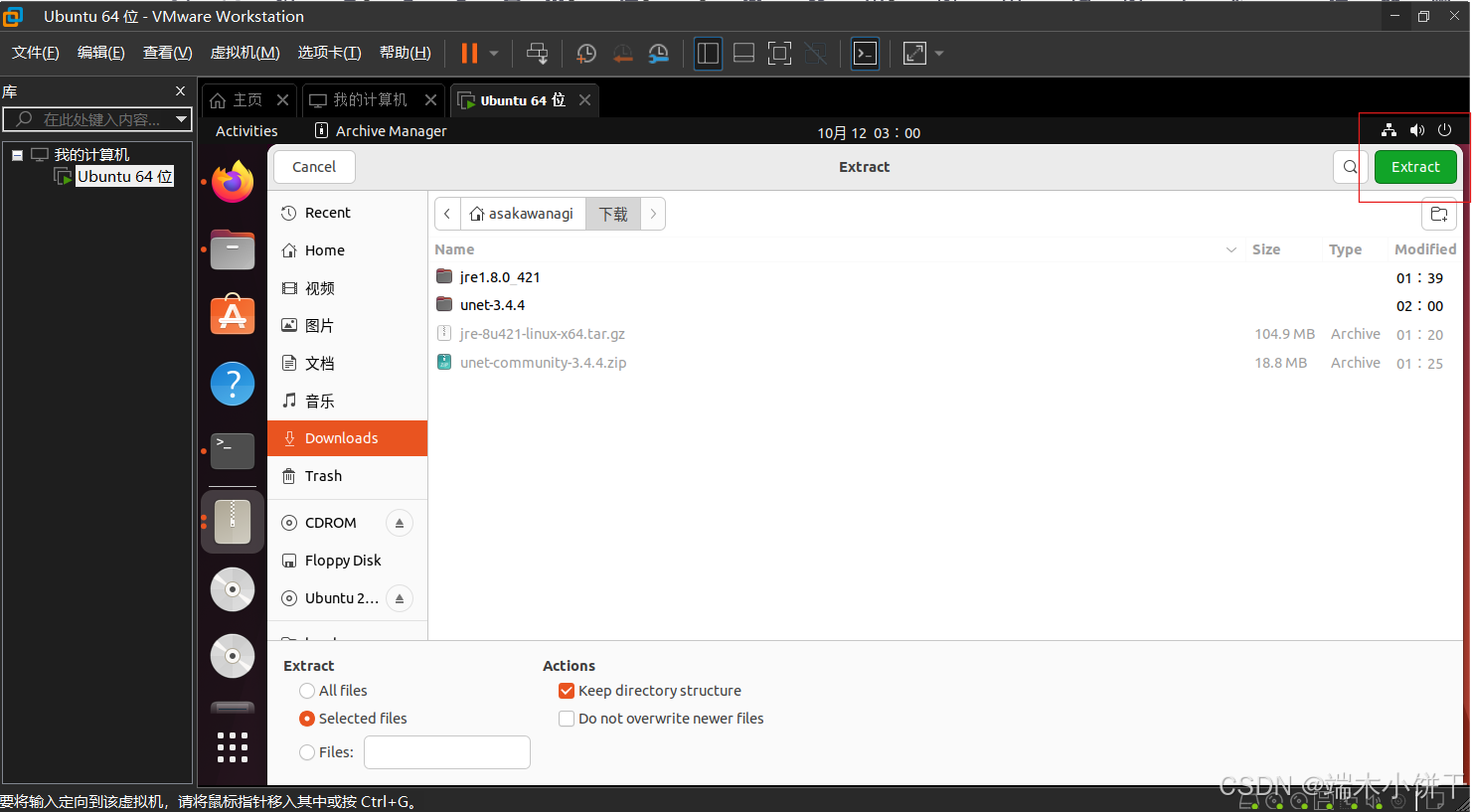
Task: Select the 下载 path bar segment
Action: click(613, 214)
